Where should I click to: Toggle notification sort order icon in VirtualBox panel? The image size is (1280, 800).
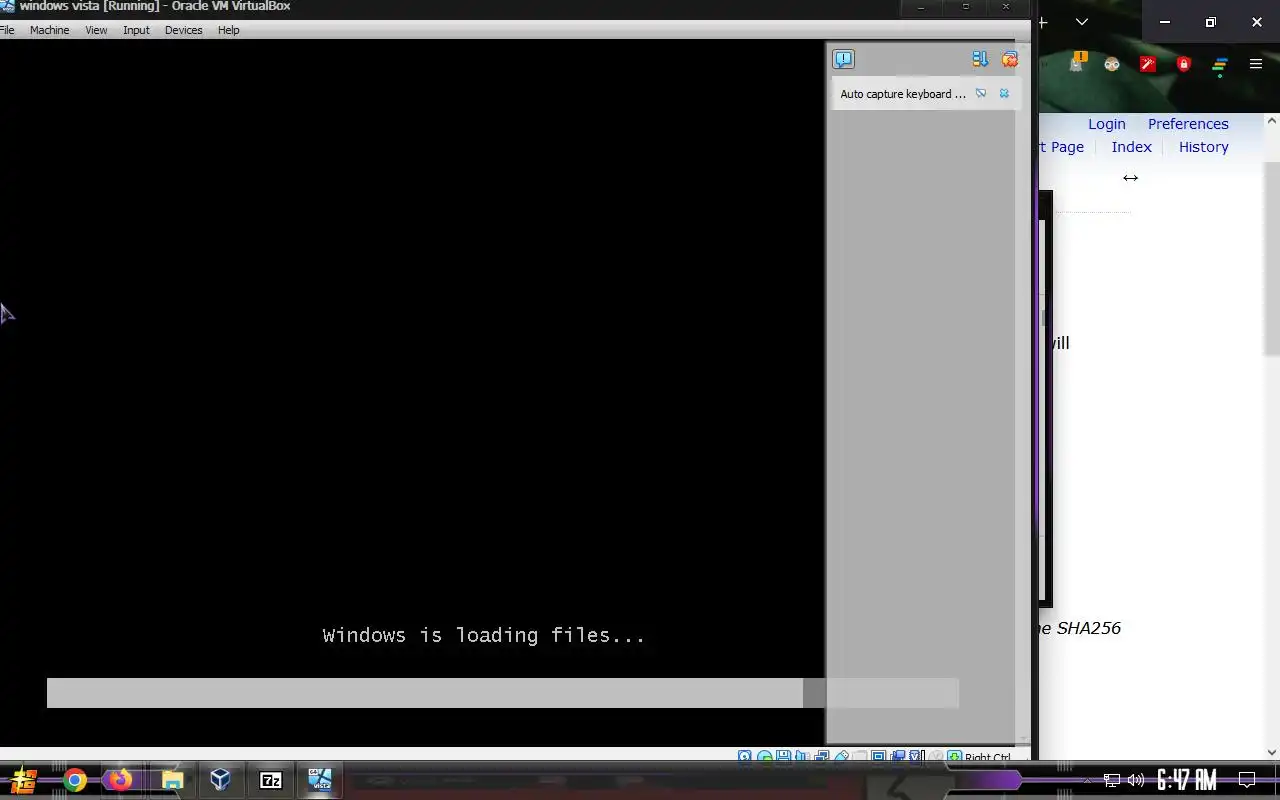coord(980,59)
